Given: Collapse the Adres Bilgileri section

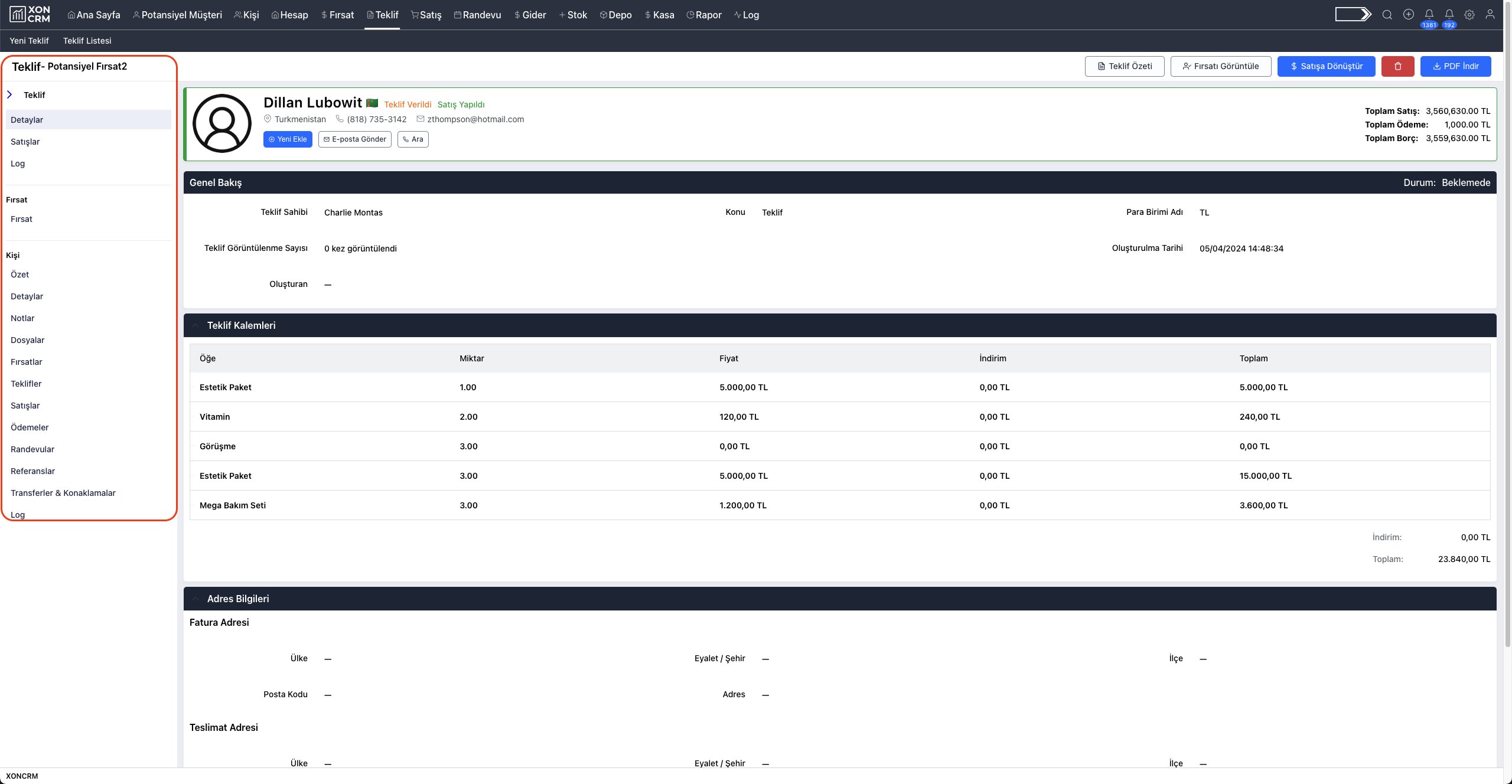Looking at the screenshot, I should (x=195, y=599).
